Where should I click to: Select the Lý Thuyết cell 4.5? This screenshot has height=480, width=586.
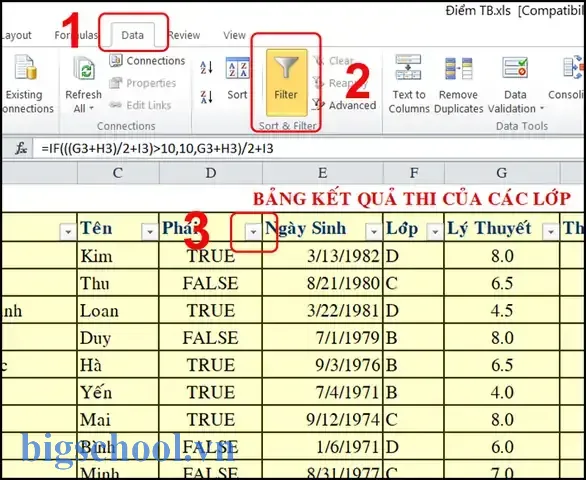tap(502, 311)
